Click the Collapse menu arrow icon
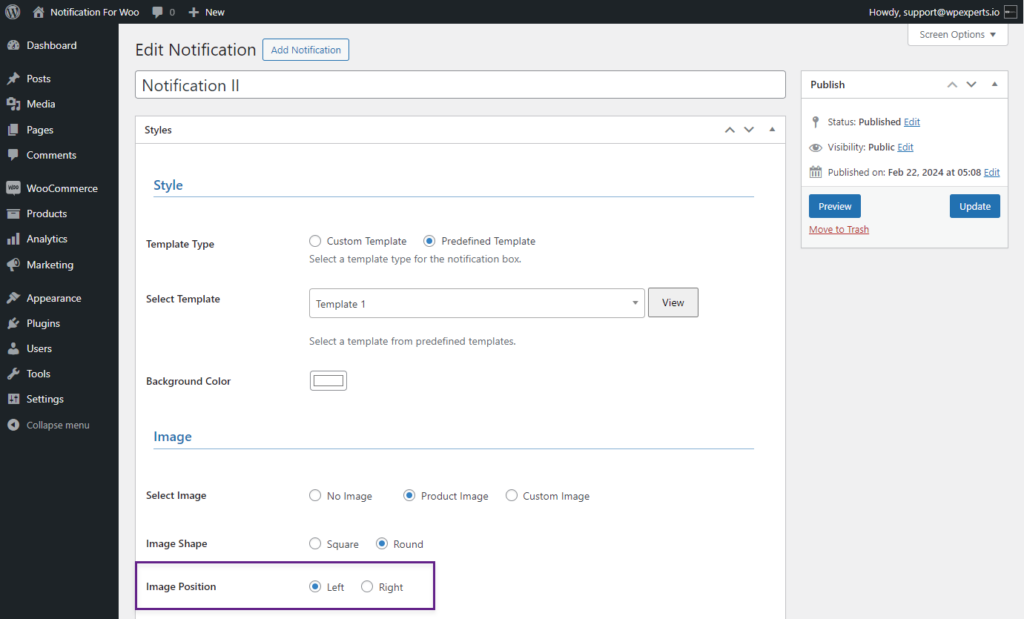Image resolution: width=1024 pixels, height=619 pixels. tap(13, 424)
